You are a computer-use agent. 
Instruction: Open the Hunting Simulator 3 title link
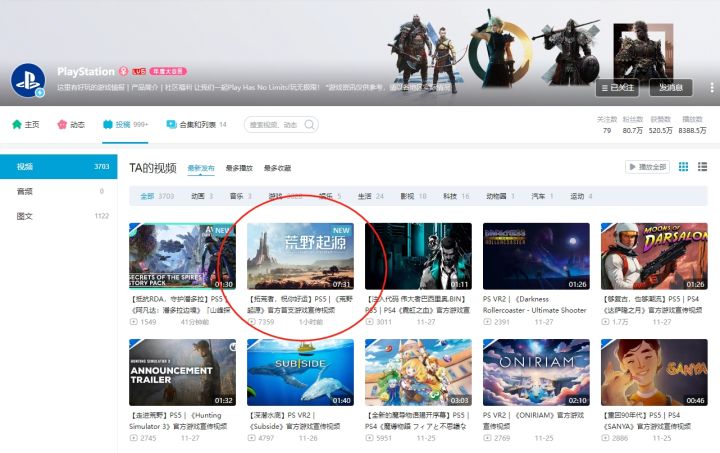[x=178, y=420]
